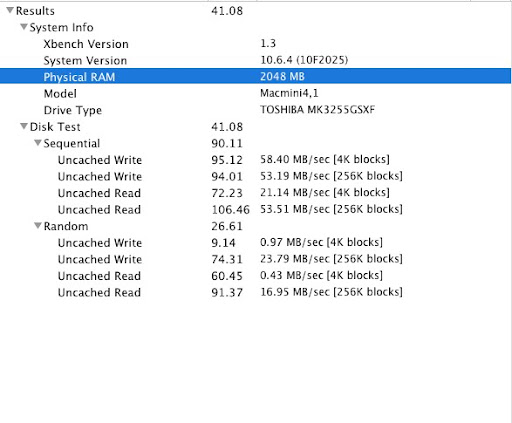Select Sequential Uncached Read scoring 106.46
The image size is (512, 423).
pos(255,209)
